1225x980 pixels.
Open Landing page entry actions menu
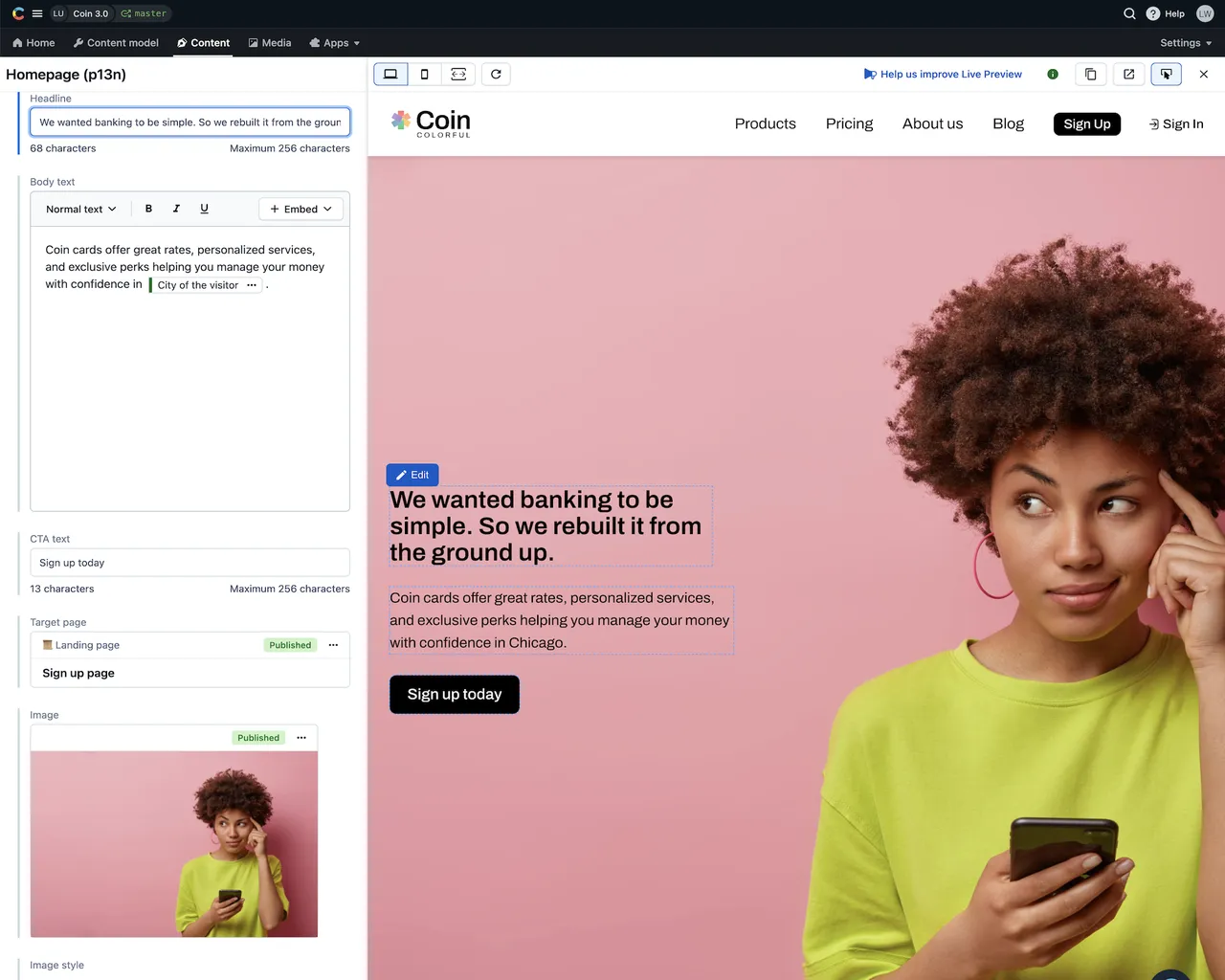pyautogui.click(x=333, y=645)
